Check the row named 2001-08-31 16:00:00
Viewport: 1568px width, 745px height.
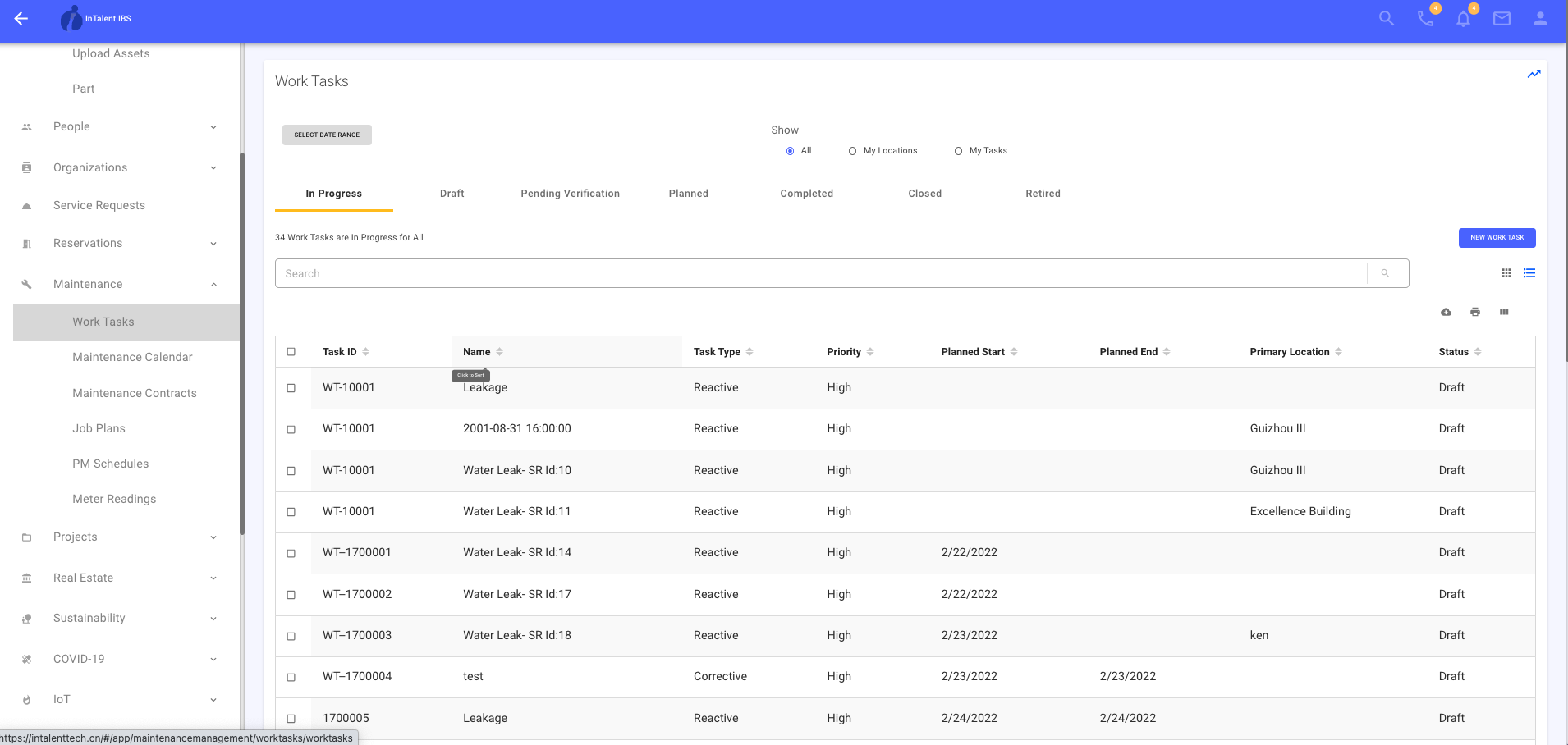pos(291,429)
